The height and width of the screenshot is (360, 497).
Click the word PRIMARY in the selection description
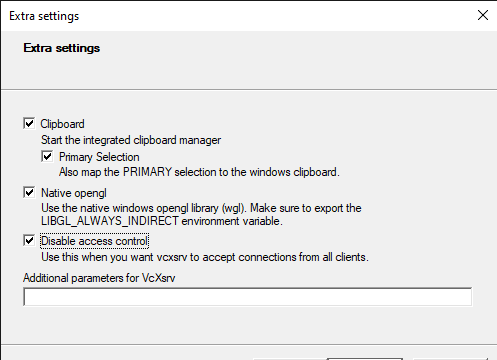(x=147, y=172)
